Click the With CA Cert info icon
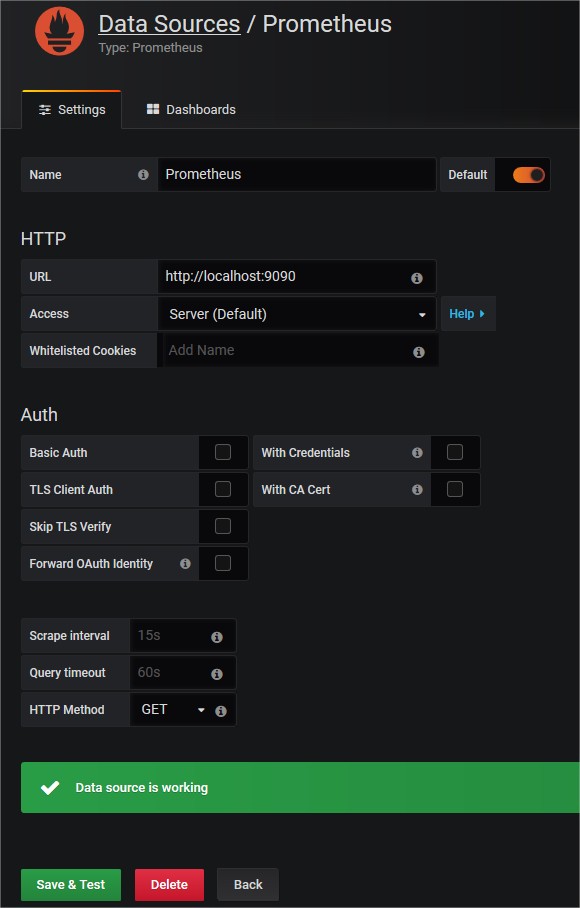The height and width of the screenshot is (908, 580). pyautogui.click(x=417, y=490)
